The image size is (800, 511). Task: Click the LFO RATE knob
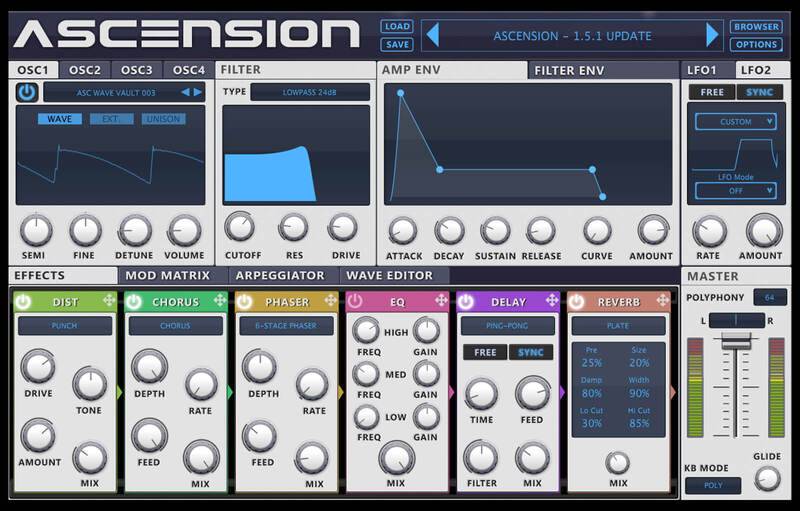tap(710, 232)
